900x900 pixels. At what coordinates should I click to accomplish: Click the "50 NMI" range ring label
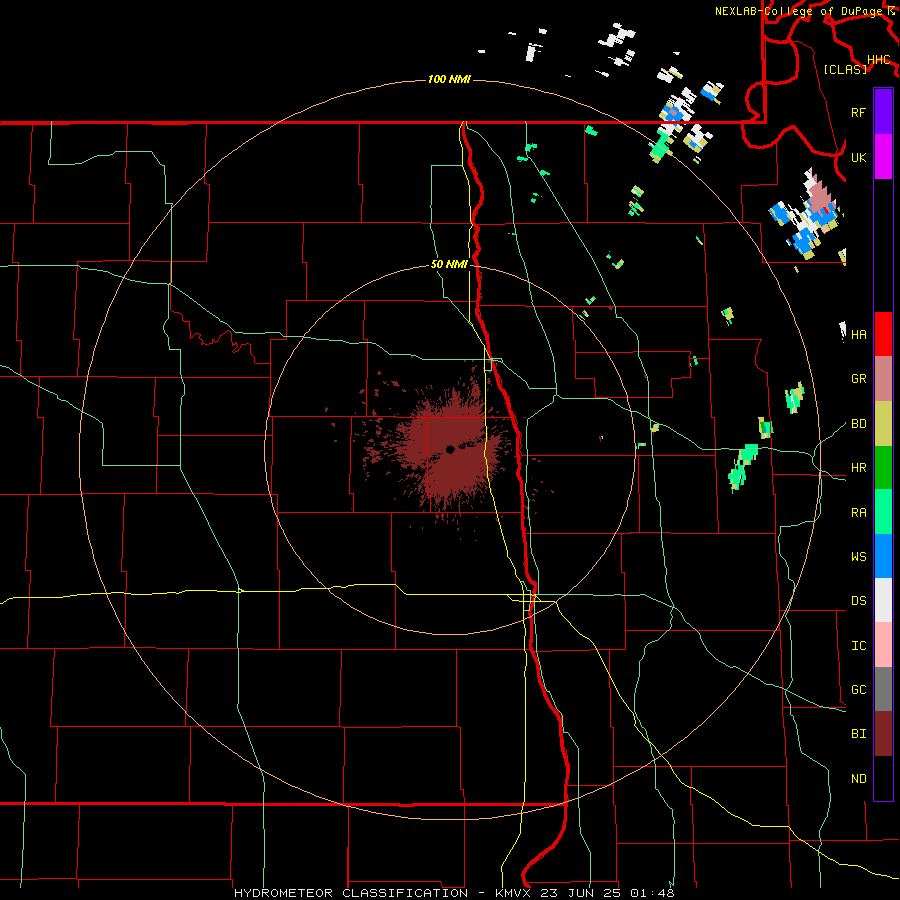click(x=449, y=265)
